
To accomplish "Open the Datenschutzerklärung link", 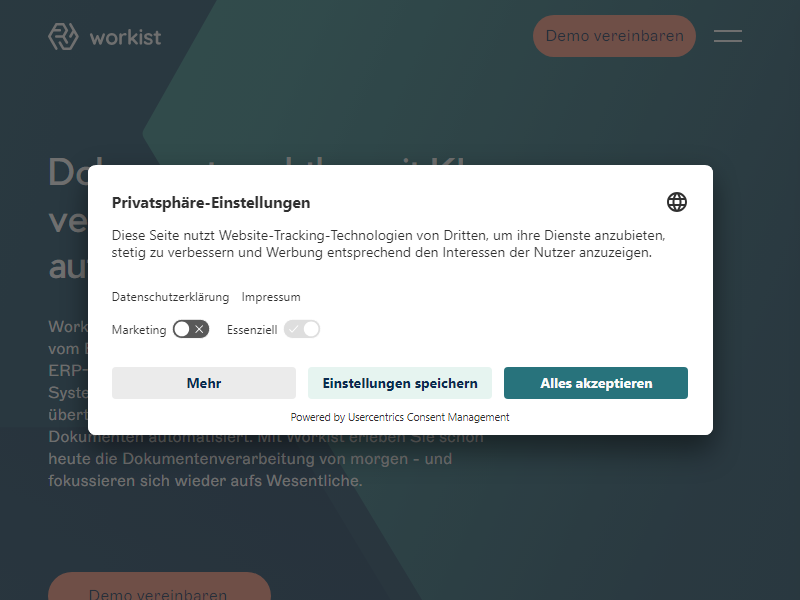I will click(170, 297).
